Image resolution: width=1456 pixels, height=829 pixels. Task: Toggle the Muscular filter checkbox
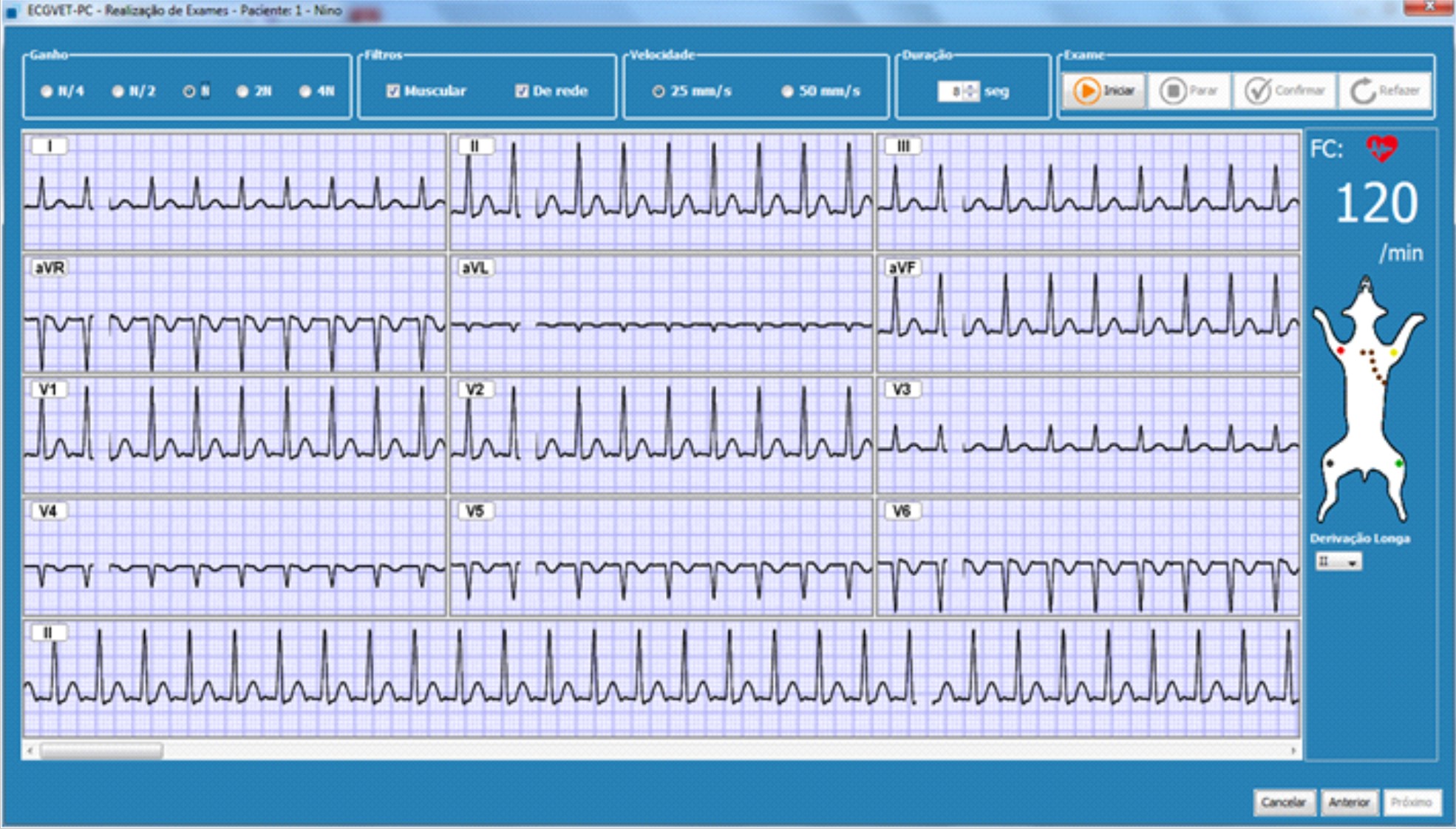coord(393,91)
